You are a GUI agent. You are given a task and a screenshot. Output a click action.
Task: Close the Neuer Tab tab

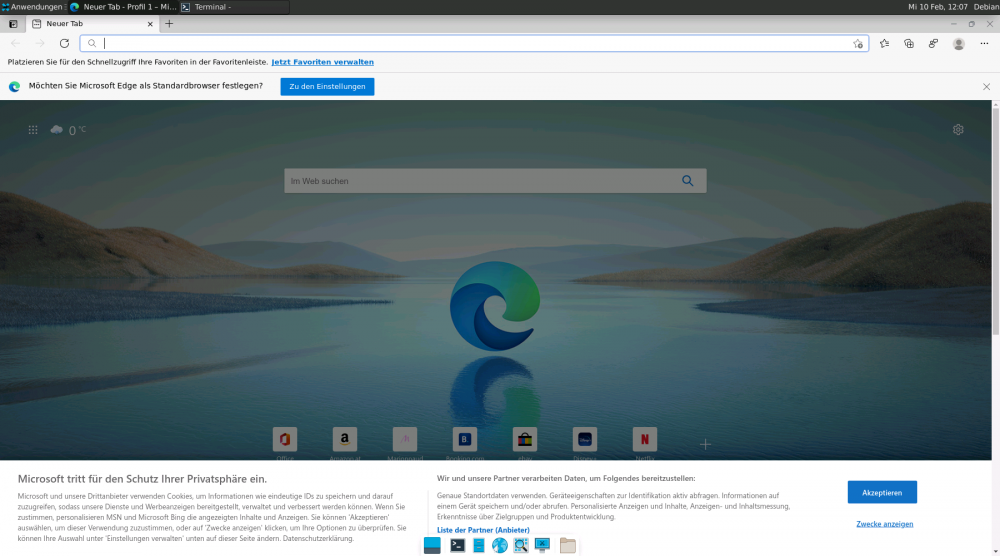pos(150,24)
